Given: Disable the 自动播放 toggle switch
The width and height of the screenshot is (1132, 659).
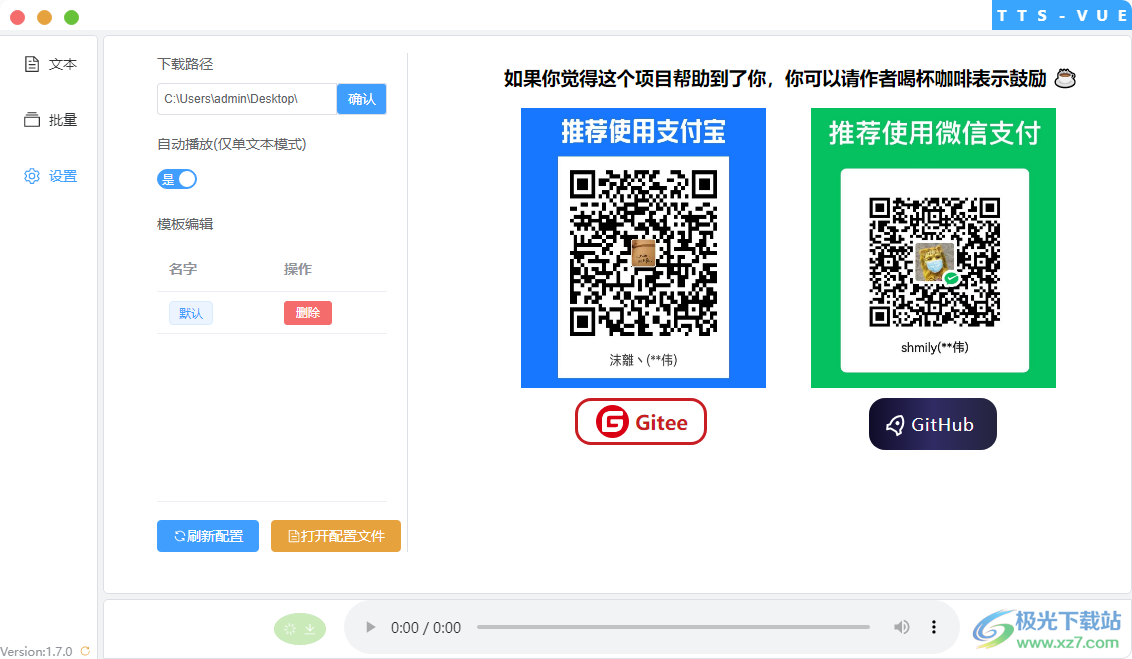Looking at the screenshot, I should coord(177,178).
